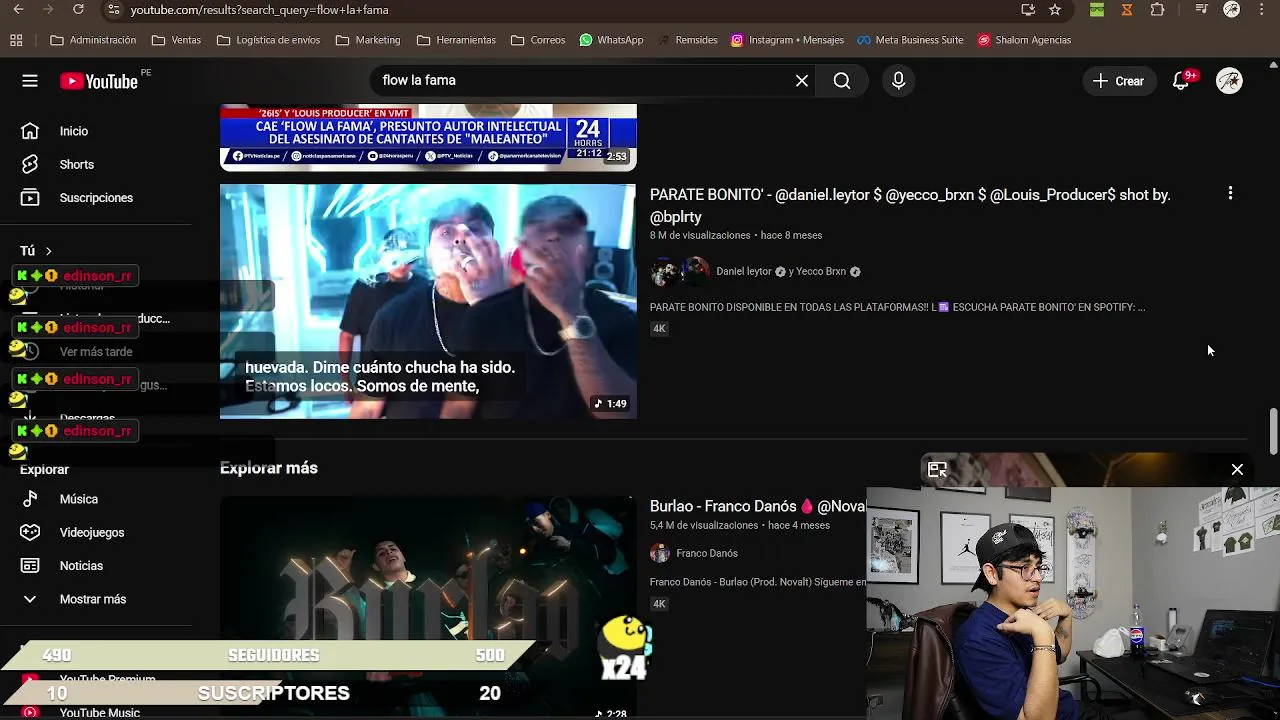
Task: Click the Explorar más heading
Action: [269, 468]
